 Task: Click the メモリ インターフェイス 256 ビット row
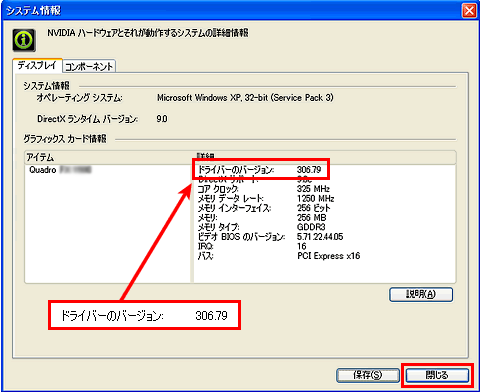264,208
